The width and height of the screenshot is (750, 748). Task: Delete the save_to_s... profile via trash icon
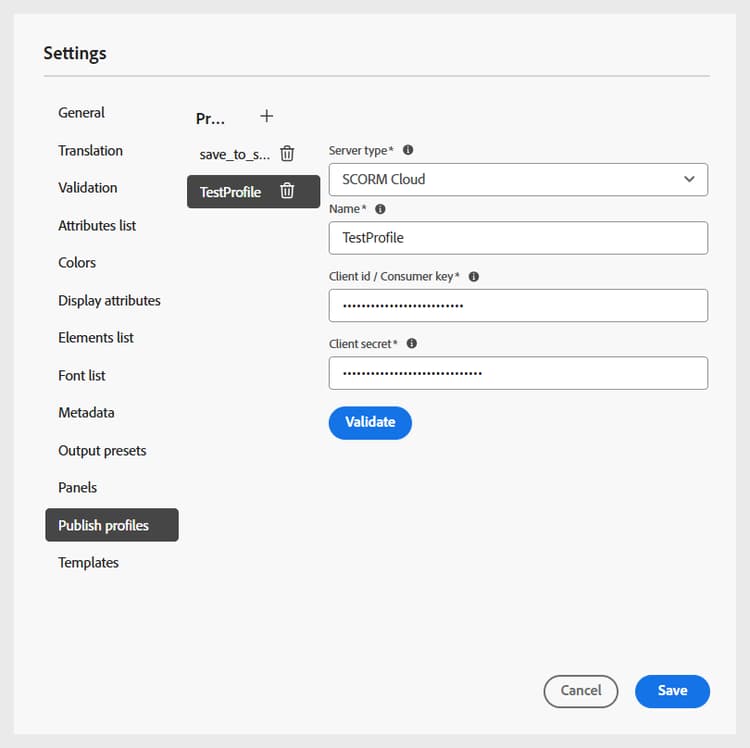pos(287,154)
